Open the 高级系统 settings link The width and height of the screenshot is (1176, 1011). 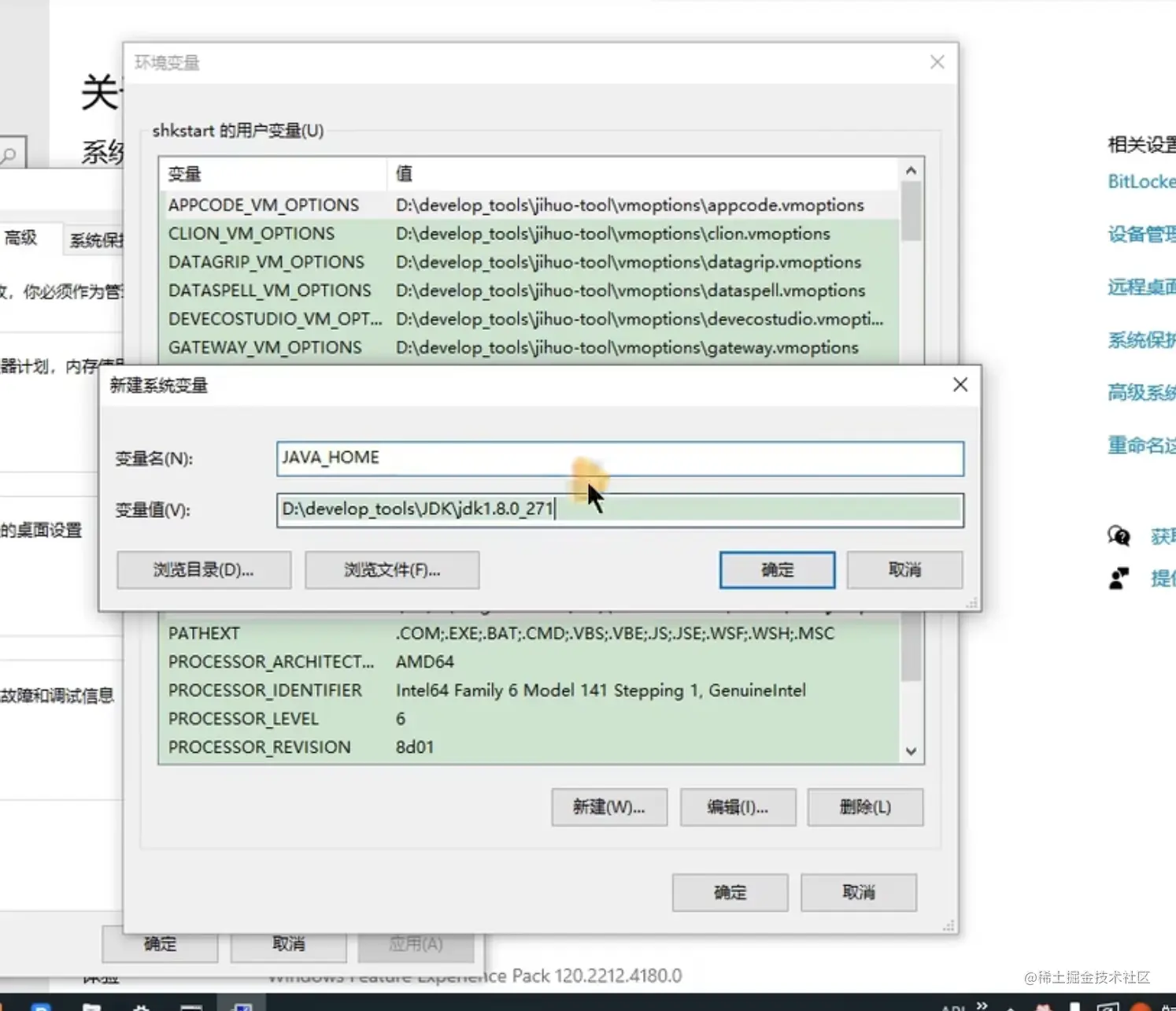pyautogui.click(x=1141, y=392)
